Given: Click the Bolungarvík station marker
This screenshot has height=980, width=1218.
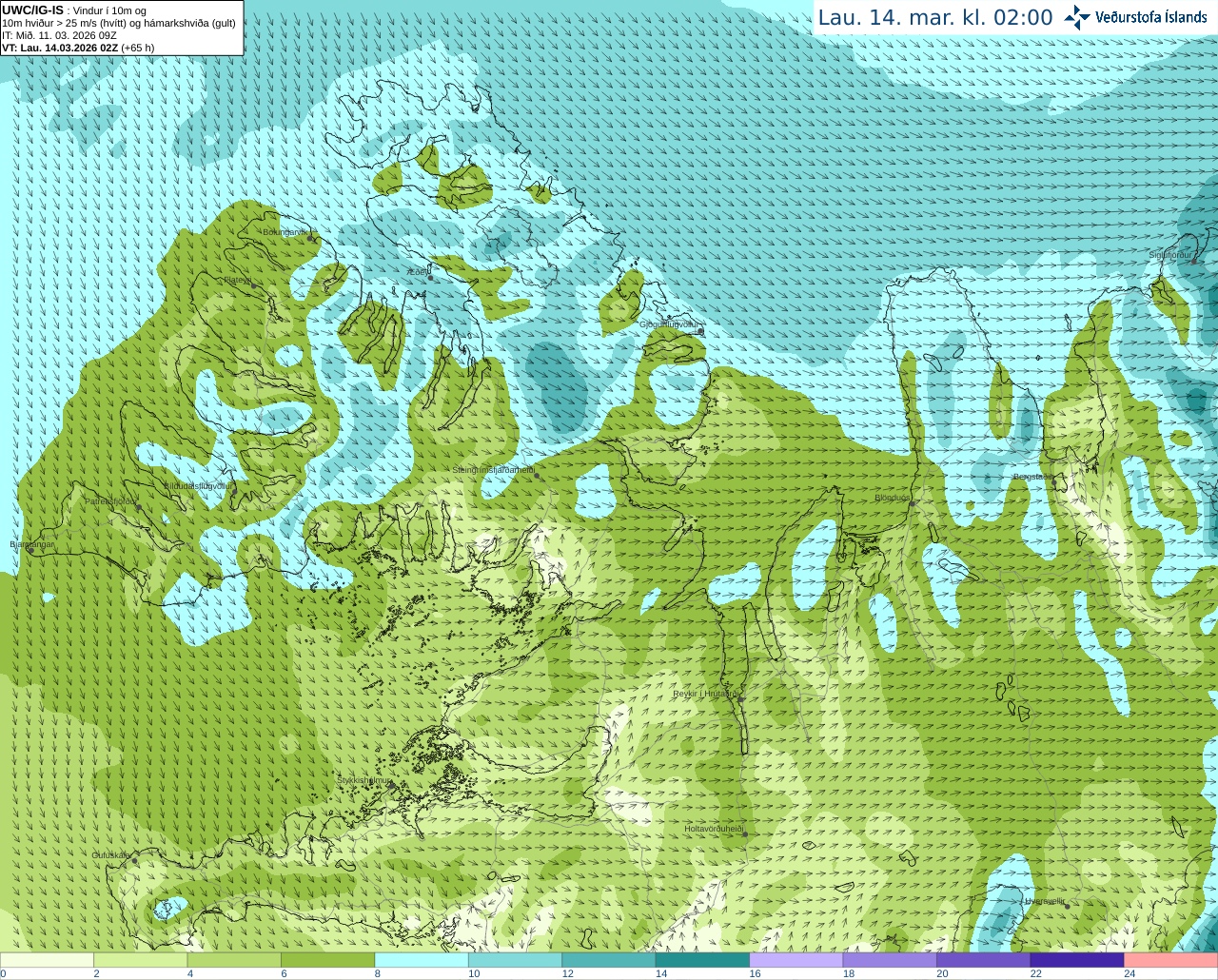Looking at the screenshot, I should pos(312,238).
